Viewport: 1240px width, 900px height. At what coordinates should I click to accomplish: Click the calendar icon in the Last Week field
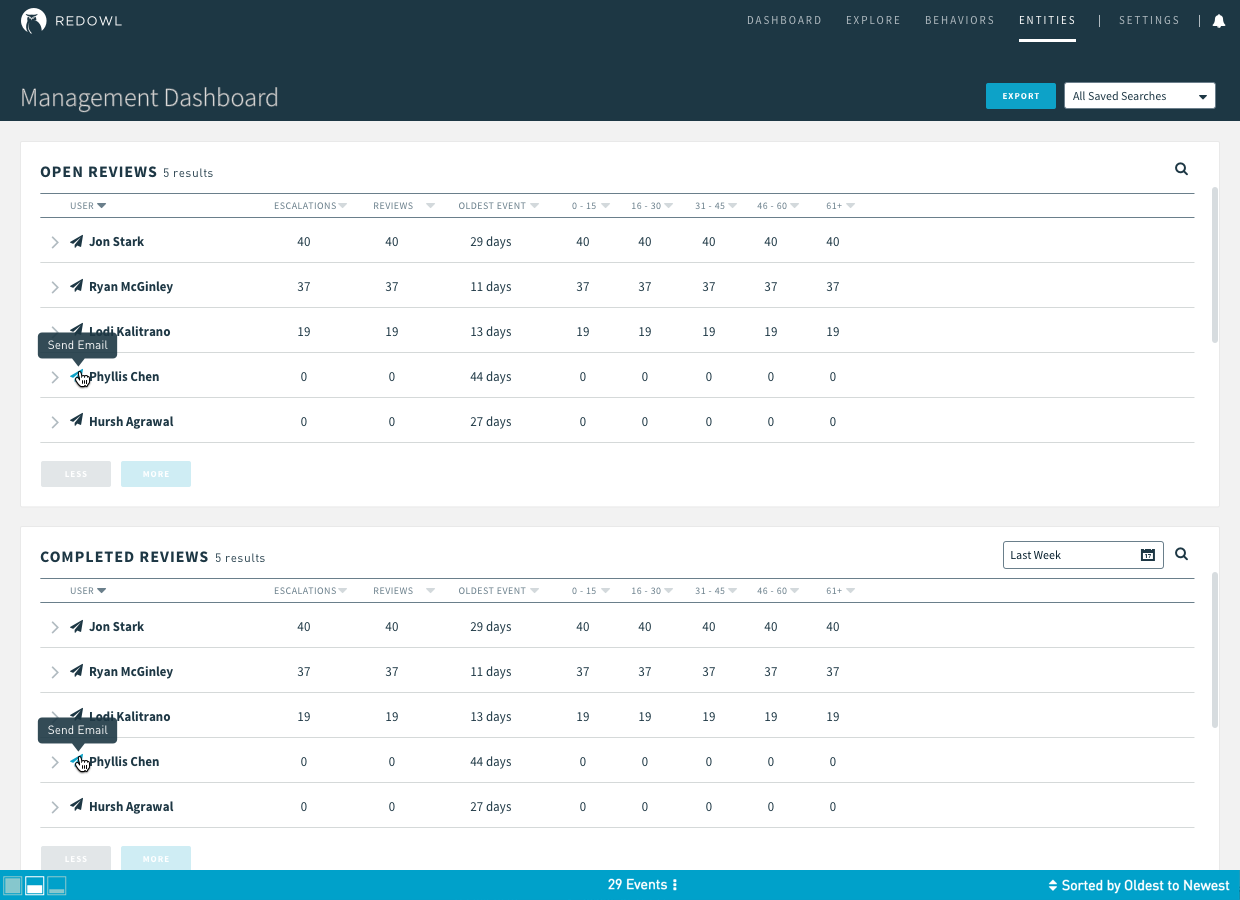coord(1147,554)
